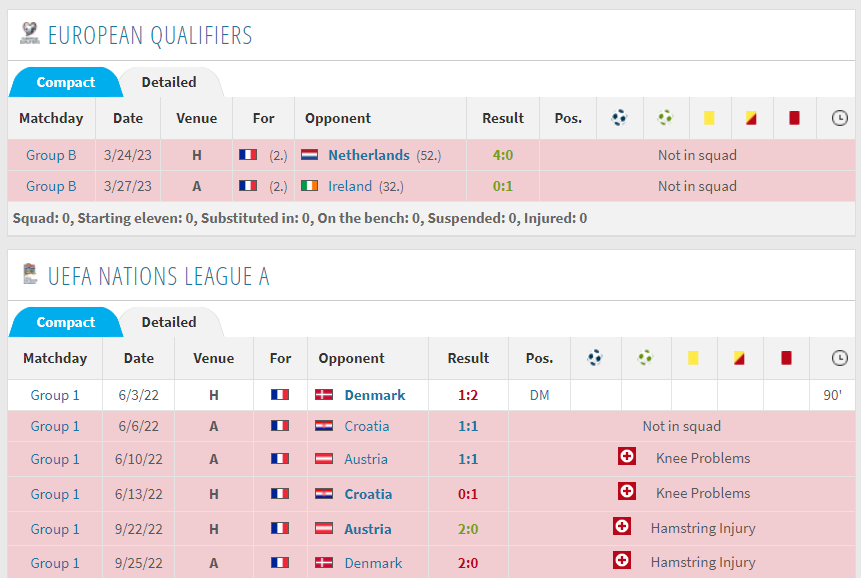Viewport: 861px width, 578px height.
Task: Click the minutes played clock icon in Nations League header
Action: 840,358
